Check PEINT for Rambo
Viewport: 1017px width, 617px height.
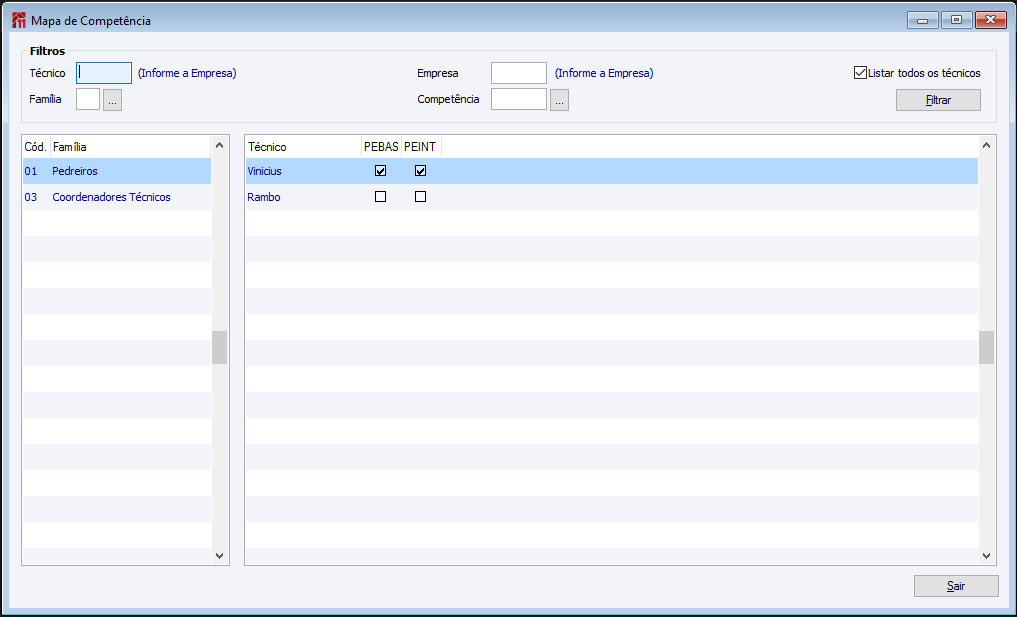(x=420, y=197)
